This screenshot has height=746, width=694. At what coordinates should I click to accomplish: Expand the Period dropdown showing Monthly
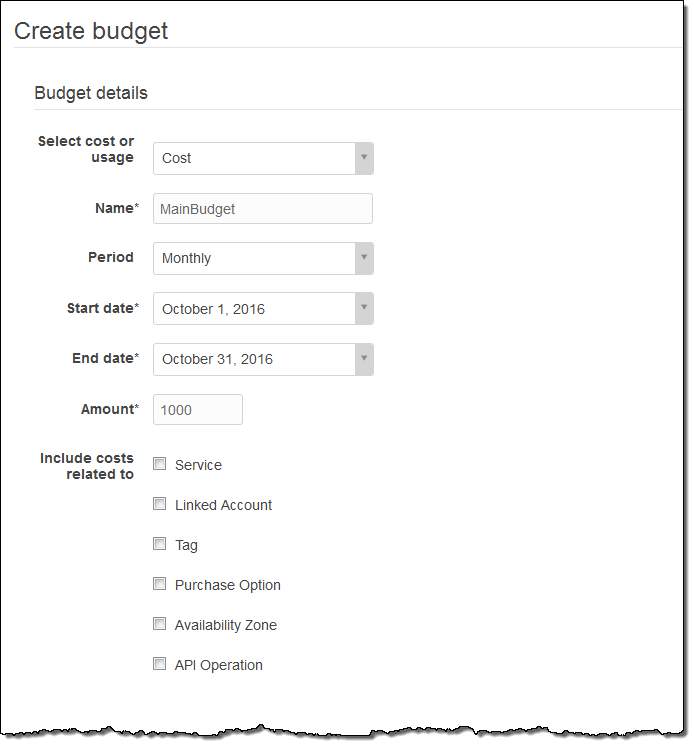[x=263, y=258]
